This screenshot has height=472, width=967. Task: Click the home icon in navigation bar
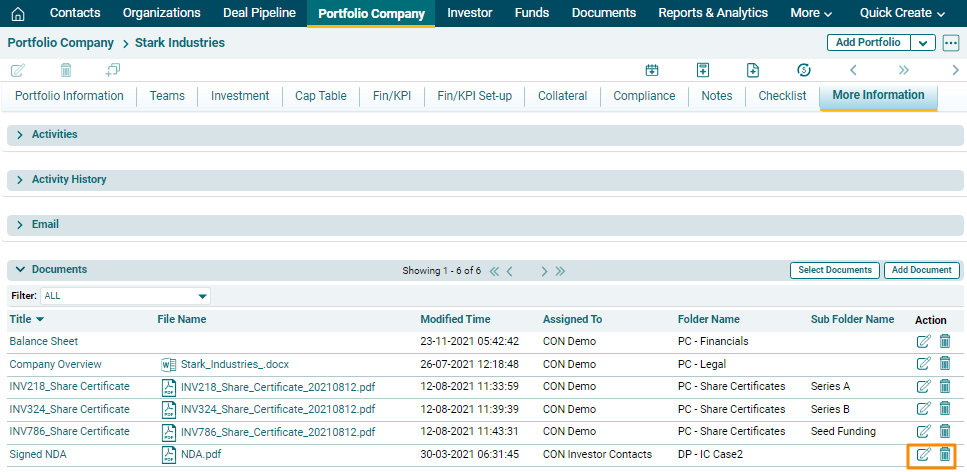17,14
